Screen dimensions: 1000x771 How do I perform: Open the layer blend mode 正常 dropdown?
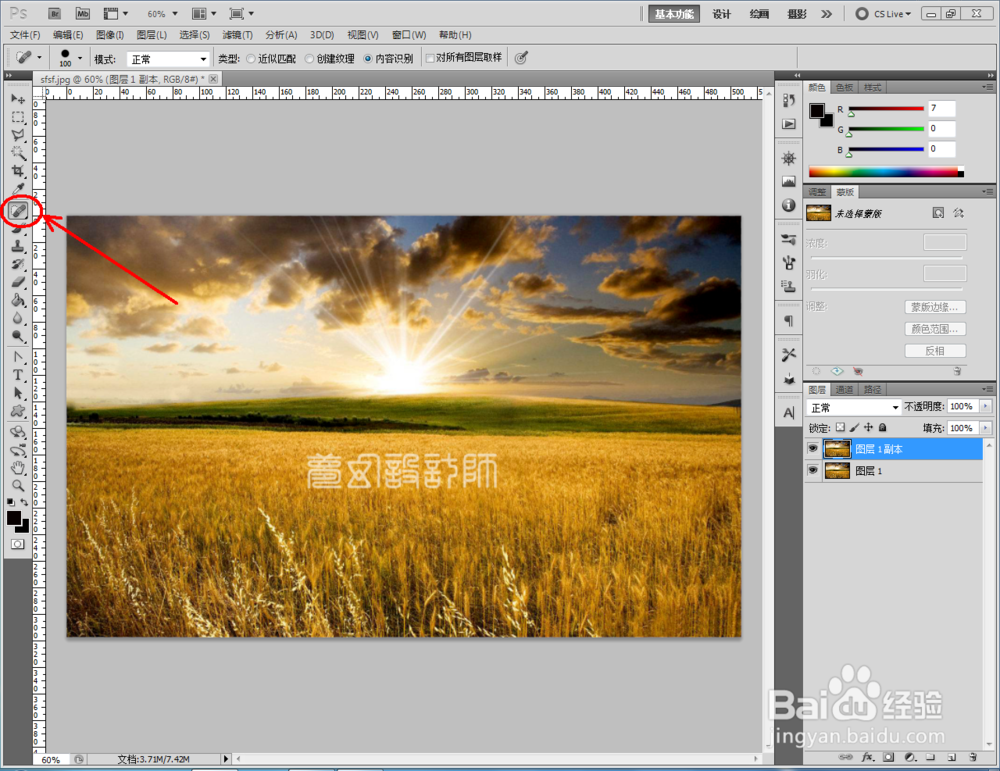853,408
